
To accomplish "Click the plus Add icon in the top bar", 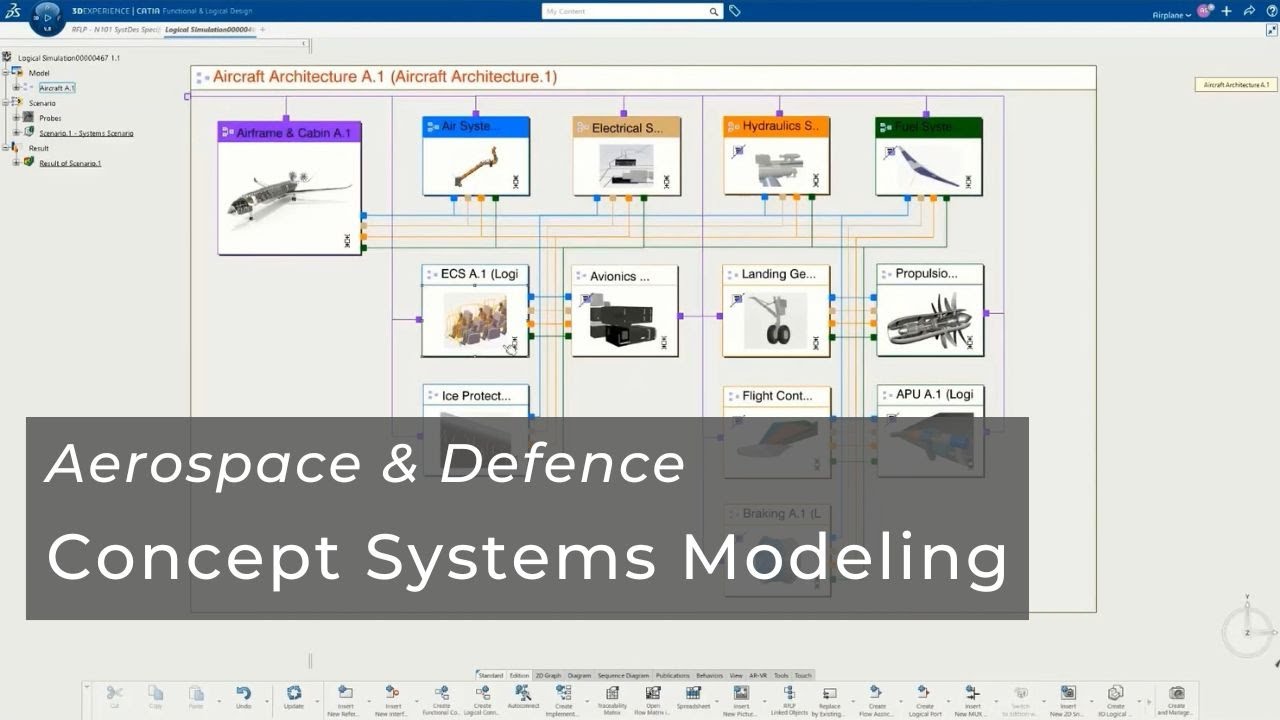I will (1226, 11).
